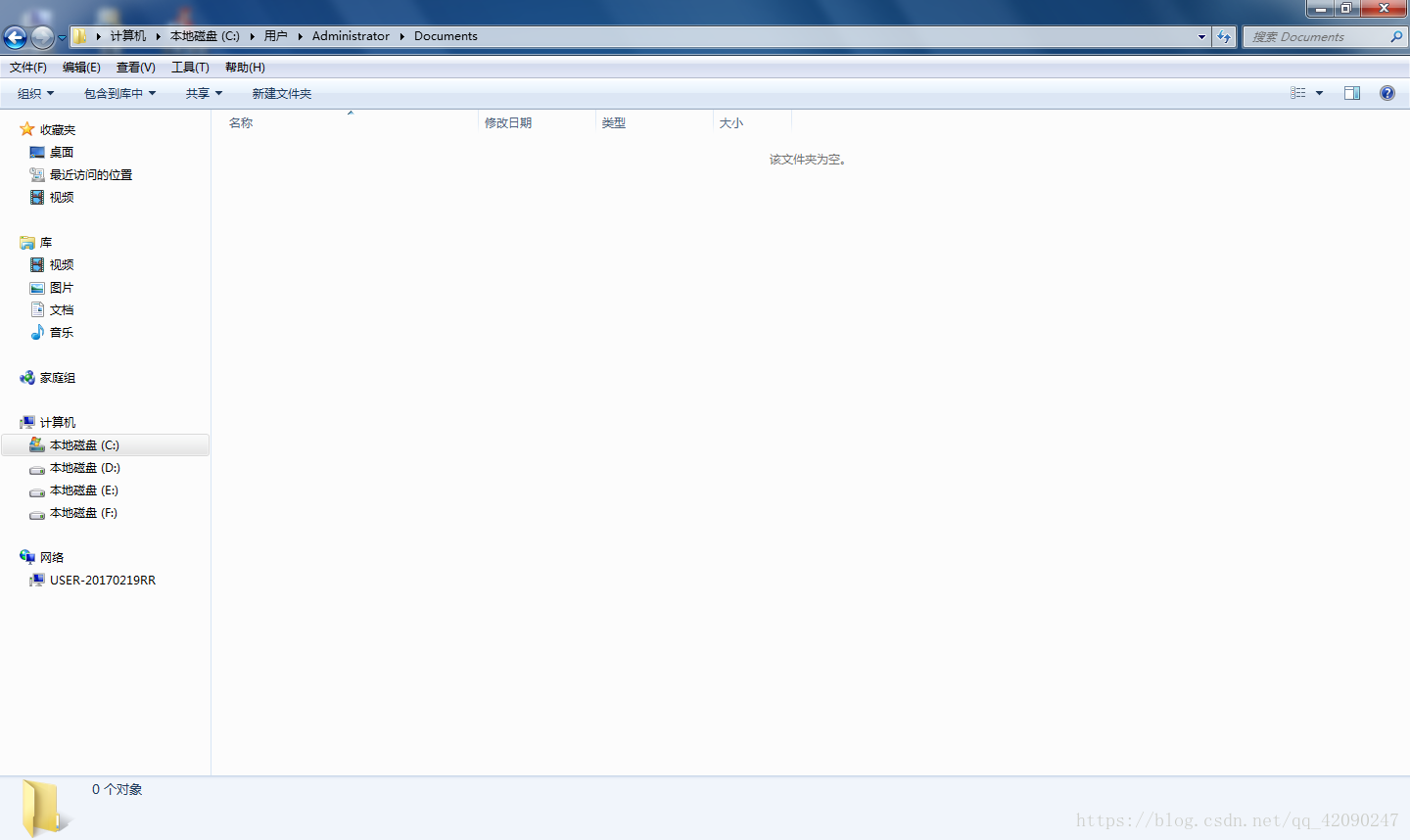Refresh the folder with the refresh icon

pyautogui.click(x=1224, y=36)
